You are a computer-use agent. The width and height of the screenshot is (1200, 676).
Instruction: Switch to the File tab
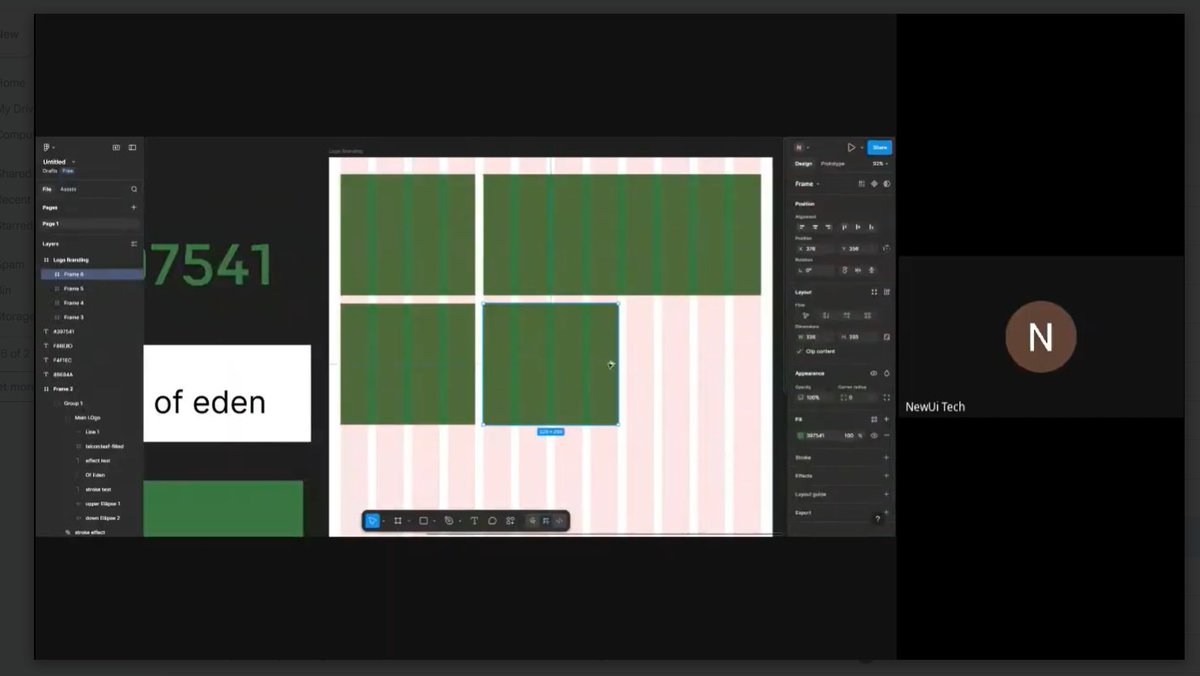[47, 189]
